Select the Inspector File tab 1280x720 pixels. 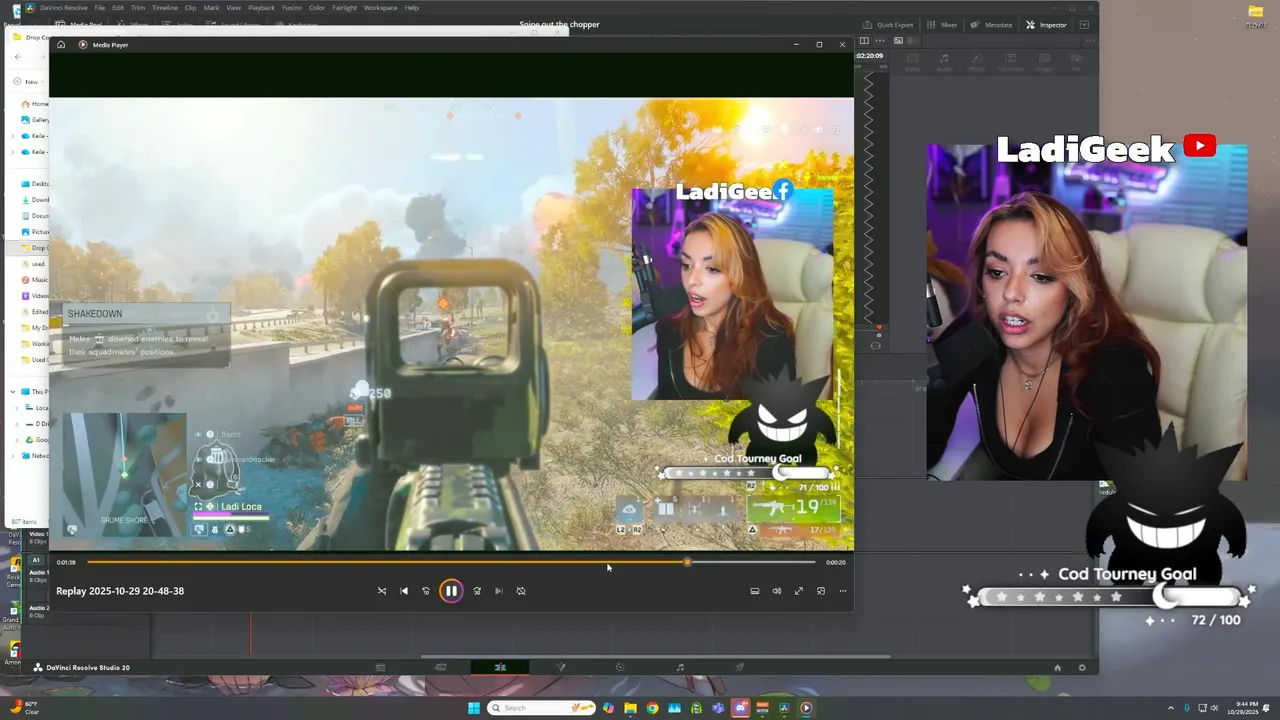tap(1076, 62)
